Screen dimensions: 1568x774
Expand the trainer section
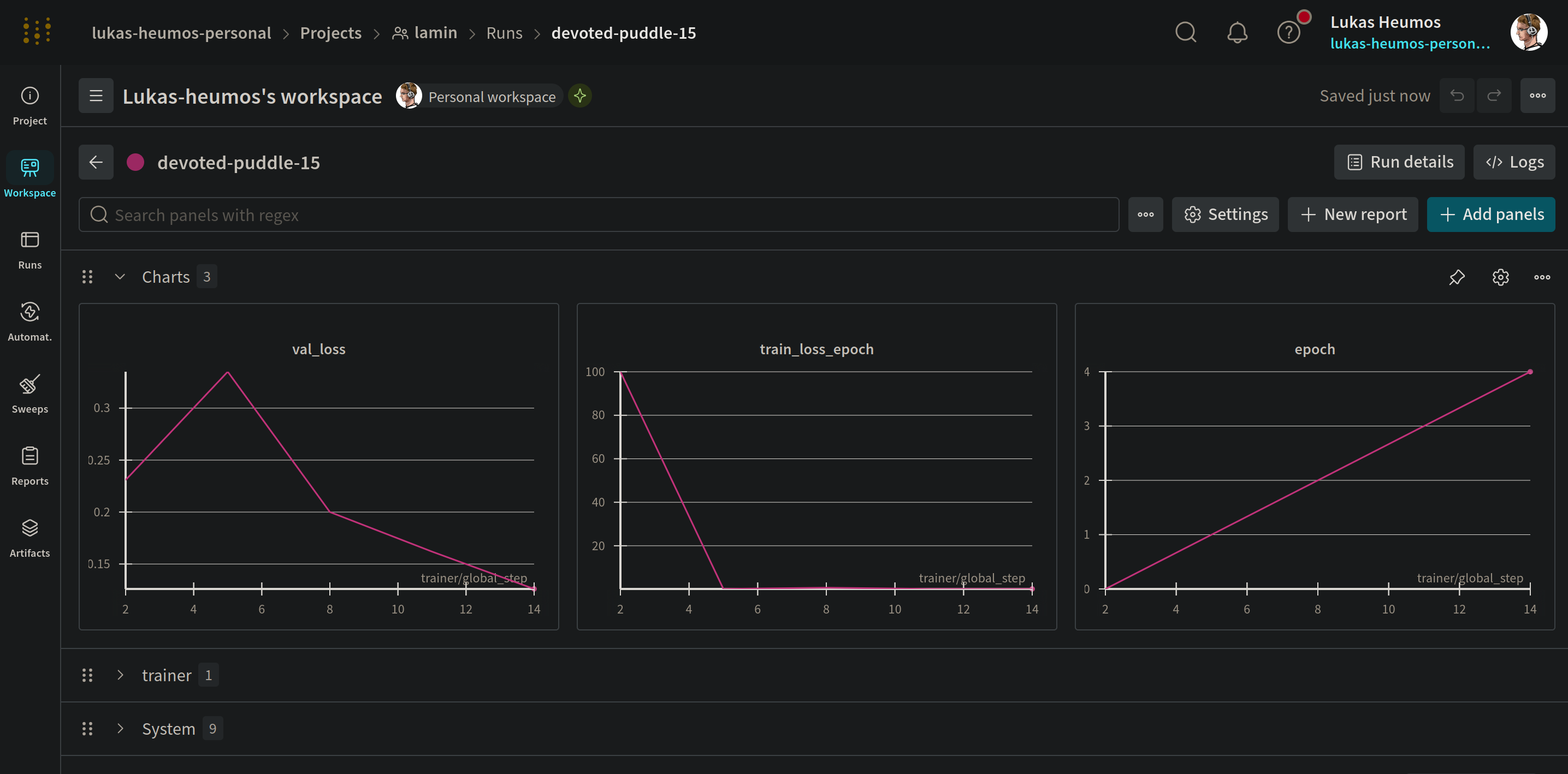pyautogui.click(x=120, y=675)
